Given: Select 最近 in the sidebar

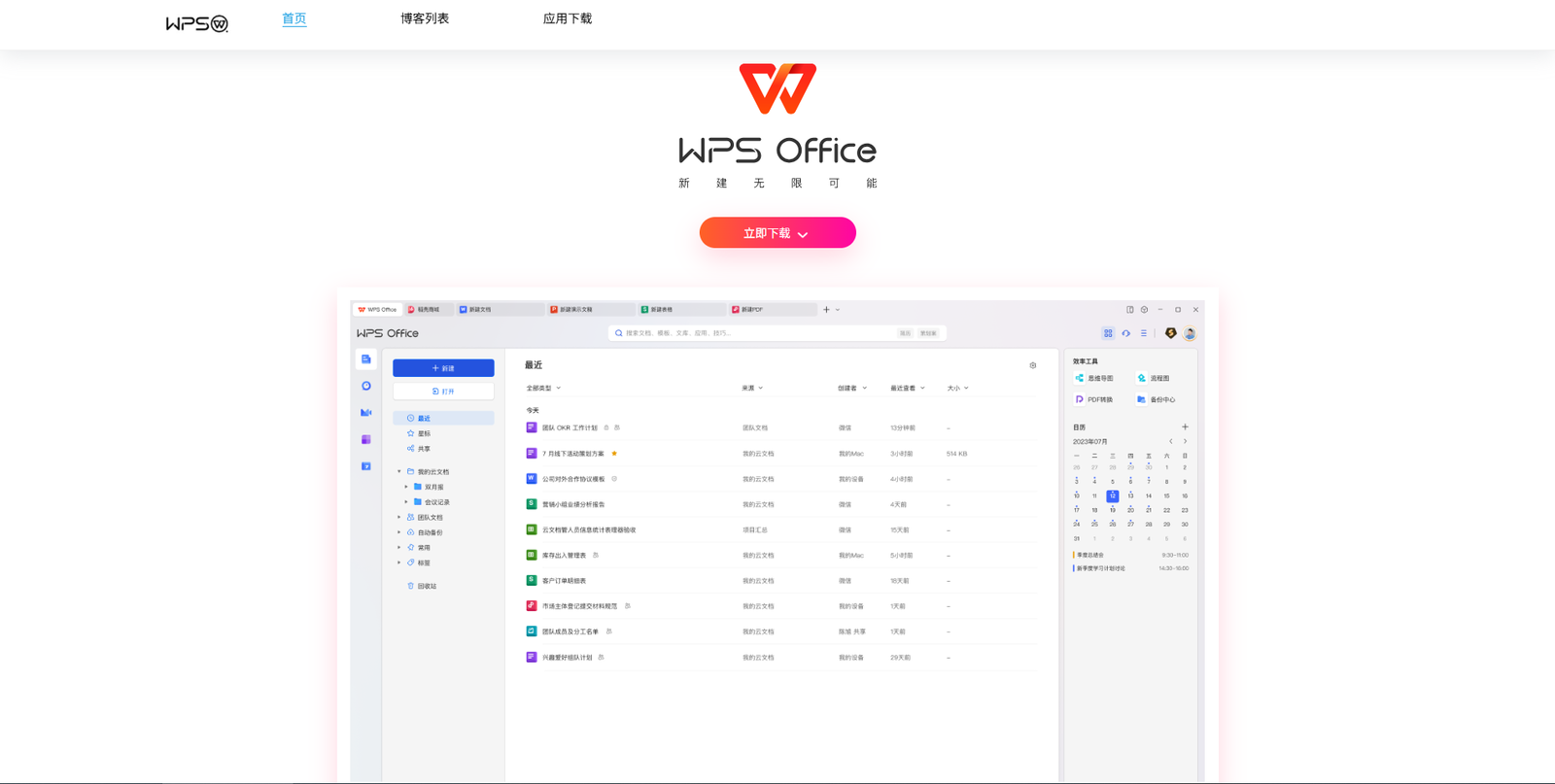Looking at the screenshot, I should (443, 419).
